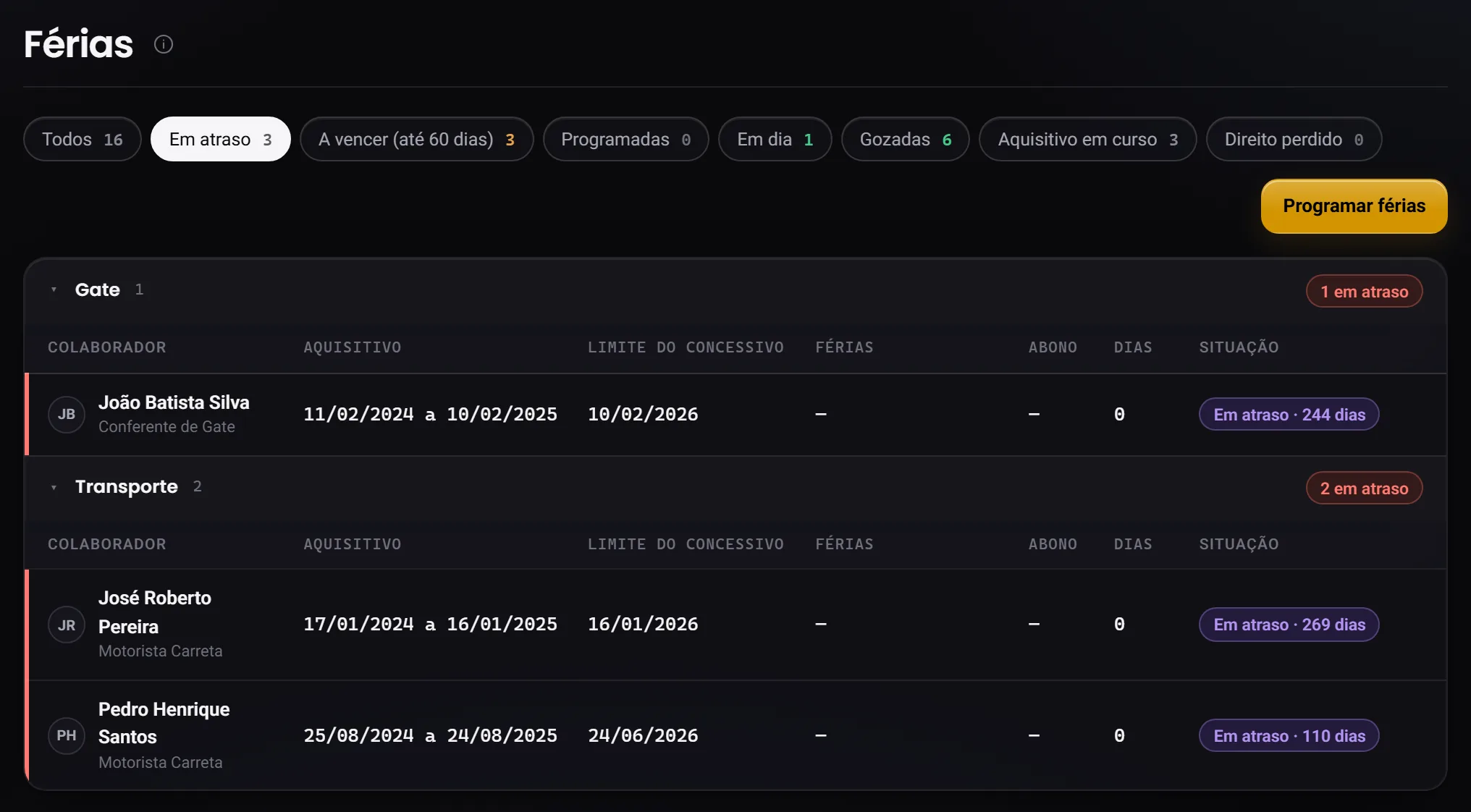This screenshot has height=812, width=1471.
Task: Click the Transporte group title
Action: pos(127,487)
